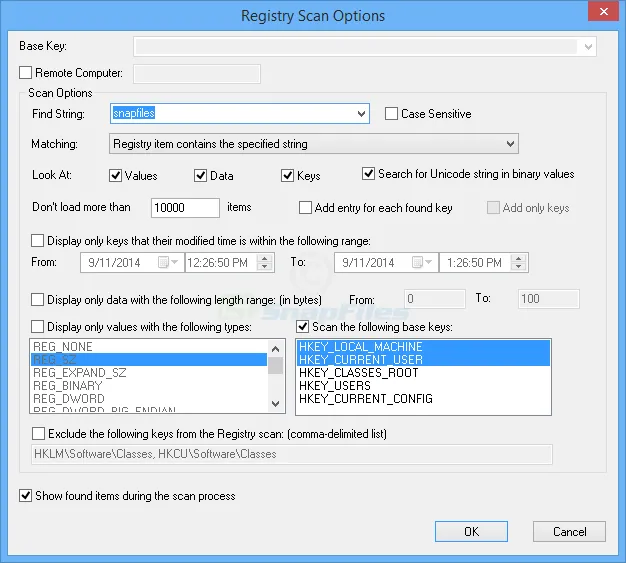
Task: Click the excluded keys list text field
Action: [292, 454]
